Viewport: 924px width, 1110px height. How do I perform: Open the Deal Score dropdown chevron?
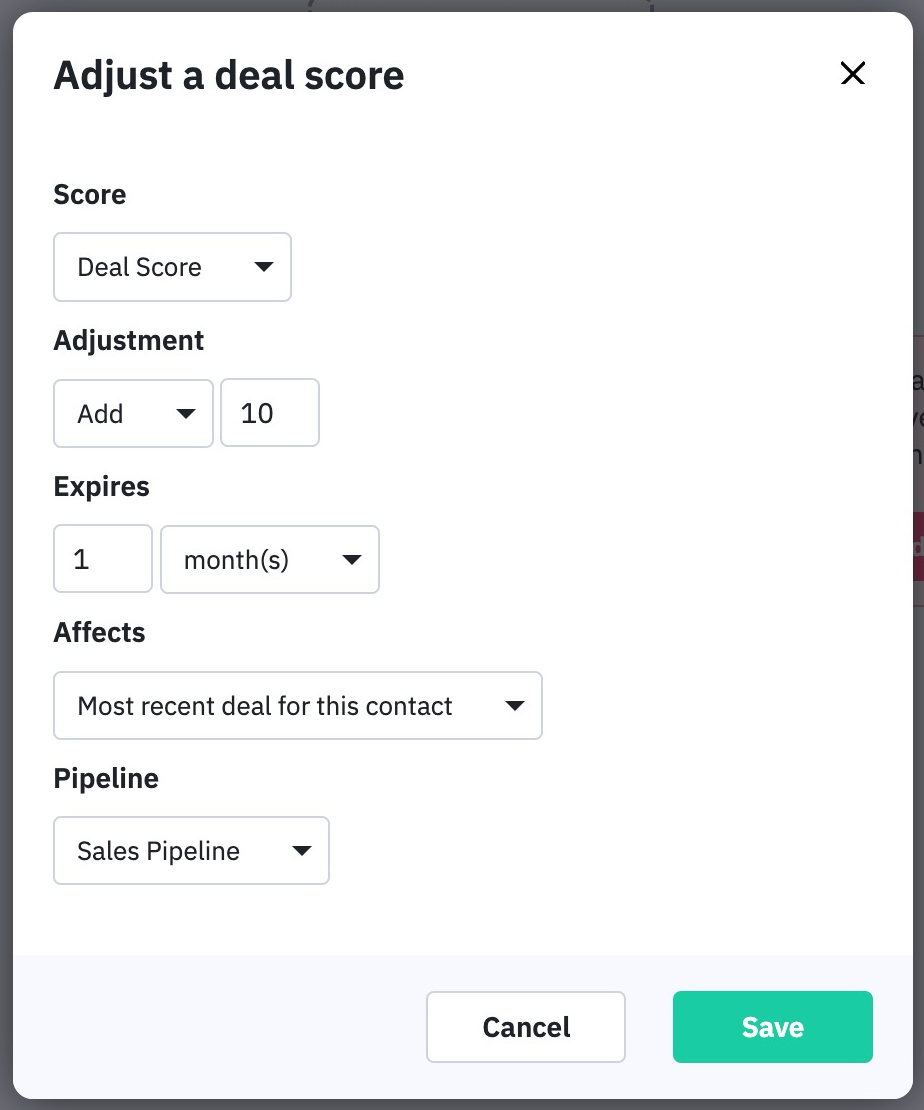pos(263,267)
